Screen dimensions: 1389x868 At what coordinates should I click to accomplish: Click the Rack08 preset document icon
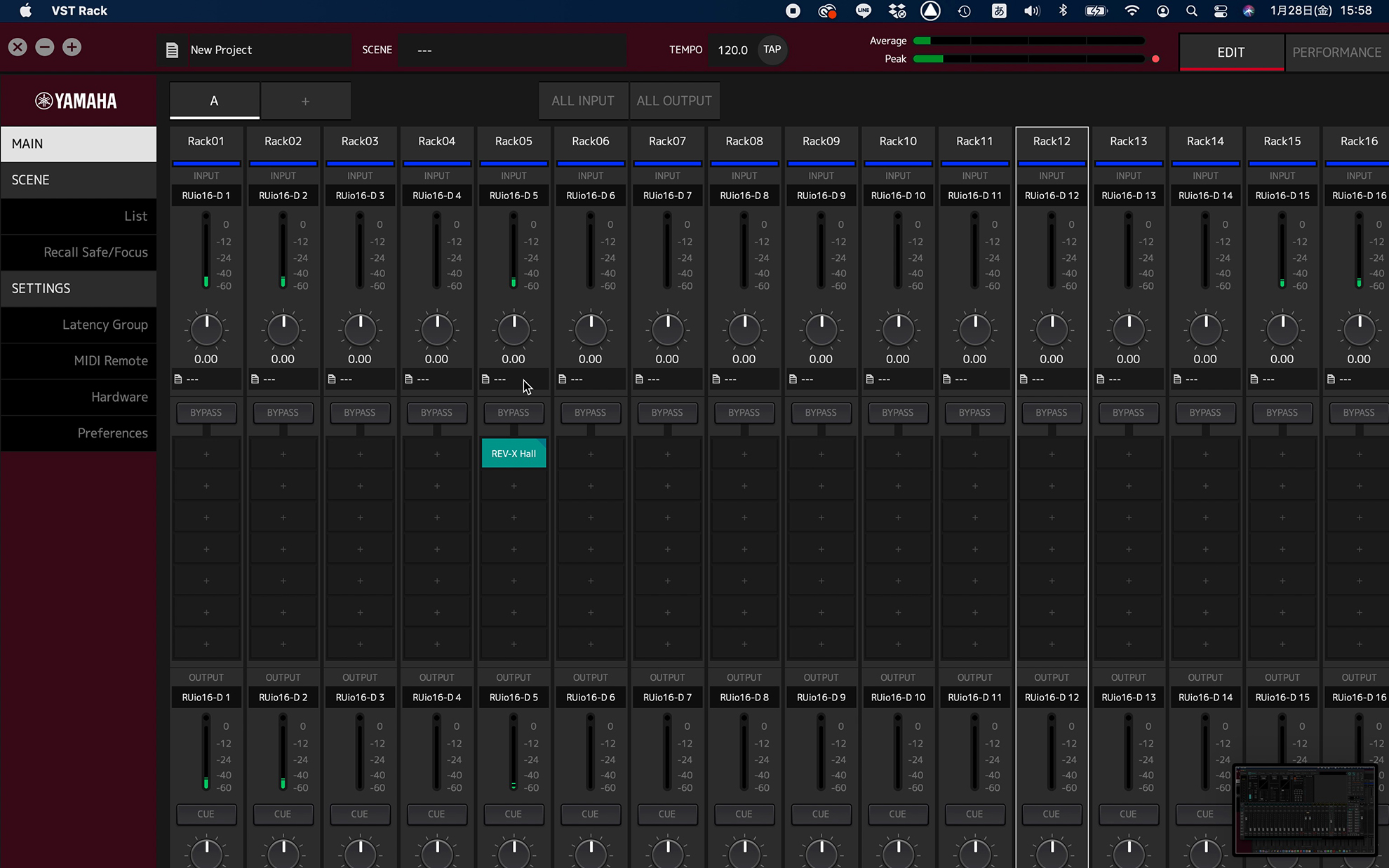click(x=716, y=379)
